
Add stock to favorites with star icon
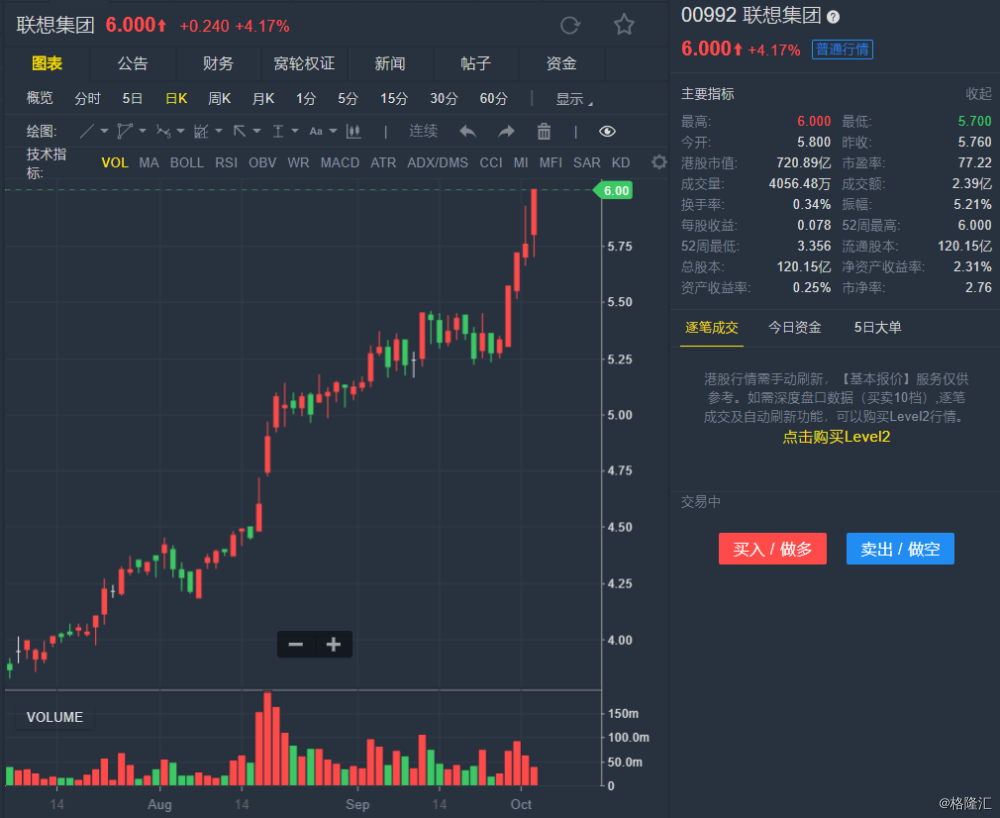624,25
